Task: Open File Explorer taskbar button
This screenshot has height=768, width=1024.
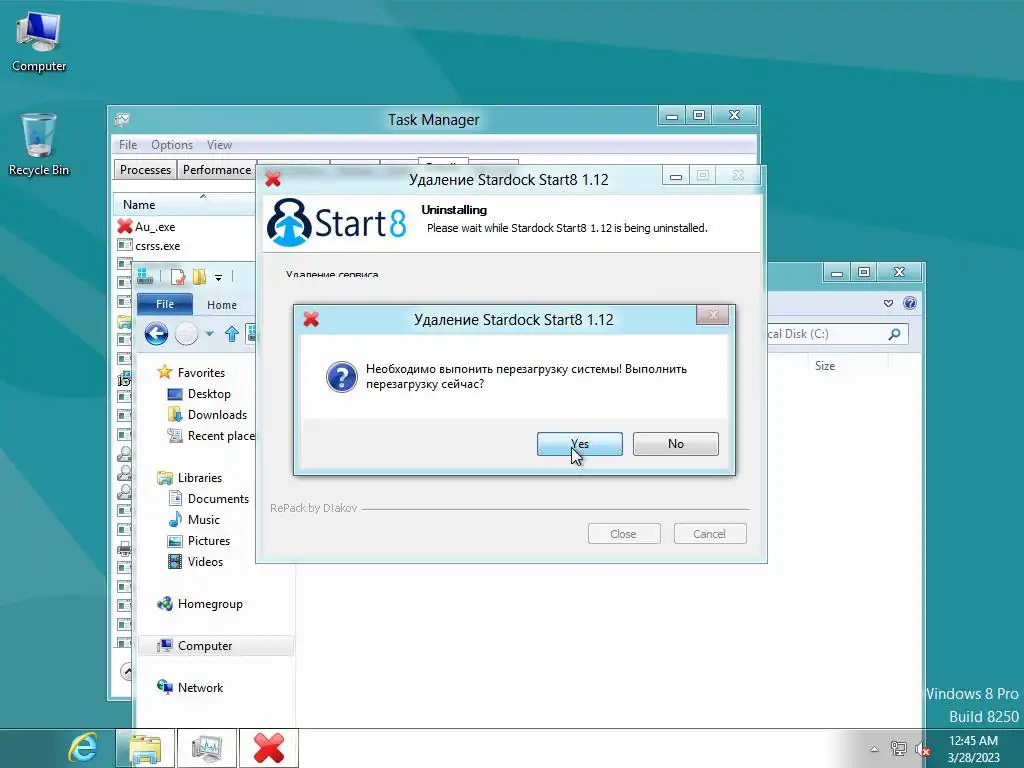Action: point(145,748)
